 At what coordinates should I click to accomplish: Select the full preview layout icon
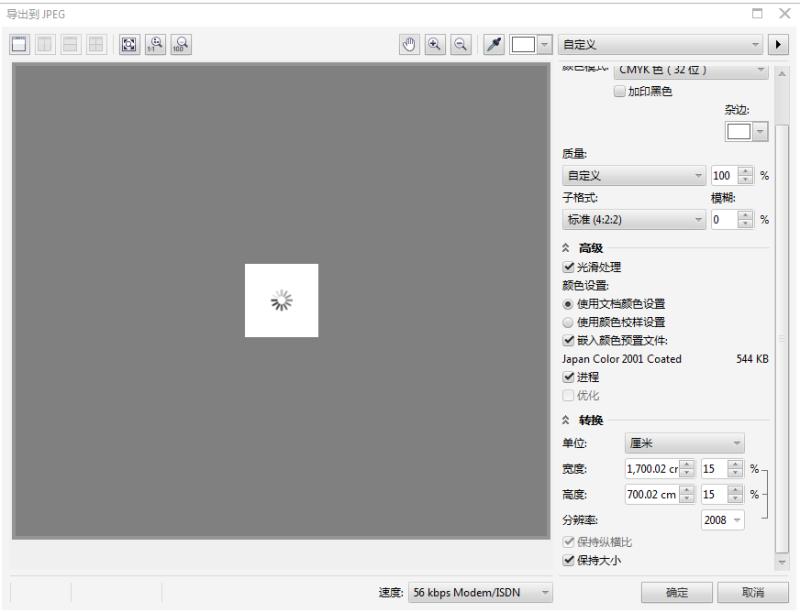pos(19,44)
